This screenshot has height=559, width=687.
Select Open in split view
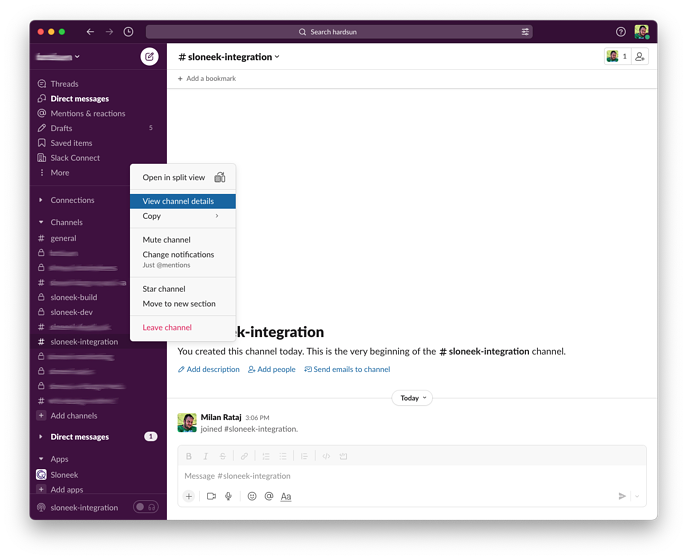pos(183,178)
